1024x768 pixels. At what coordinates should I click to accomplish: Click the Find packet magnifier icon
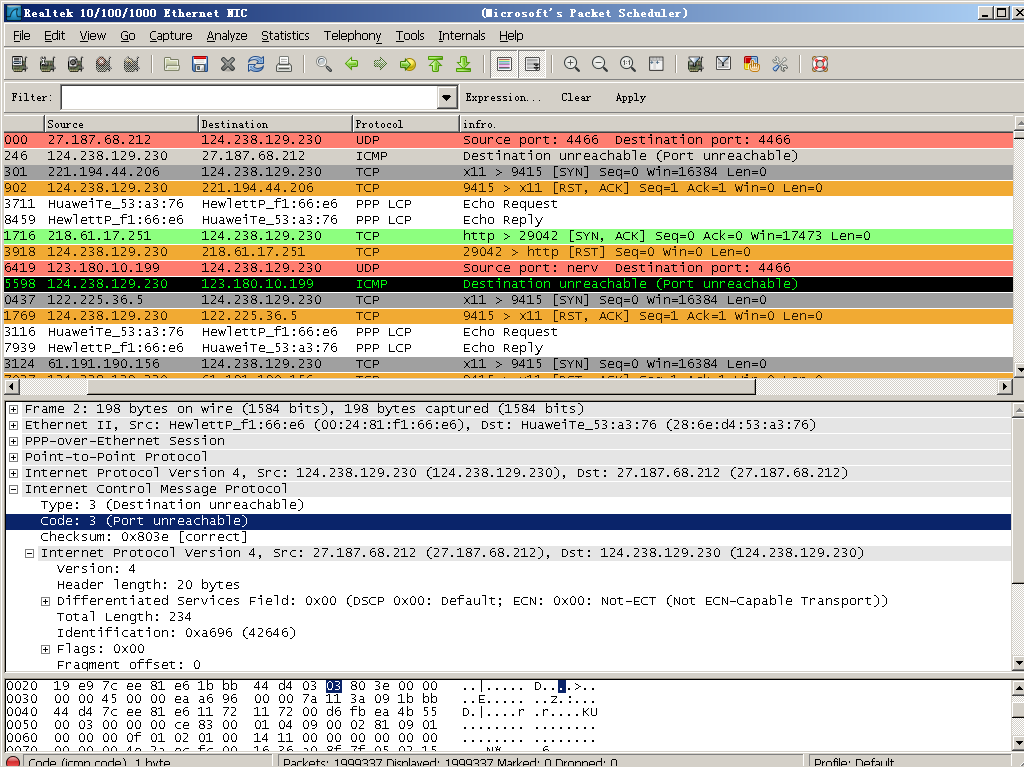click(323, 64)
